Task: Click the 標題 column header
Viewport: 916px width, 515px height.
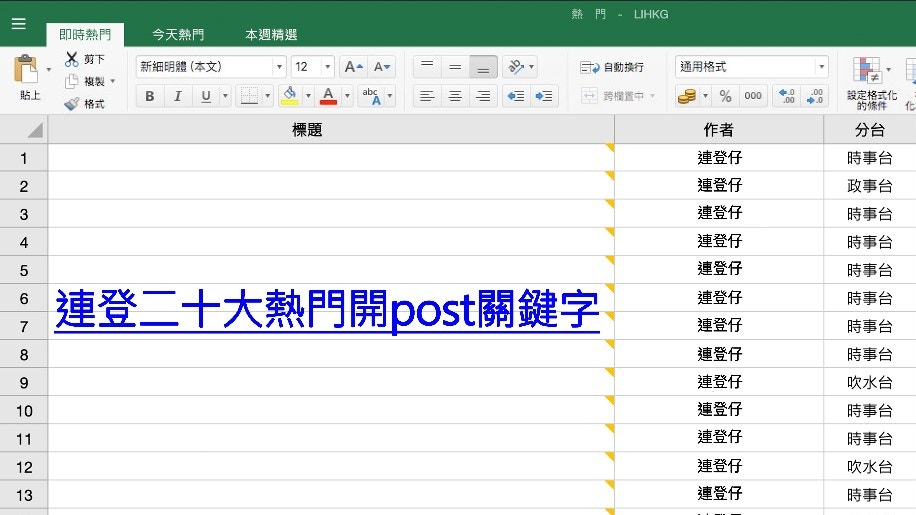Action: click(307, 130)
